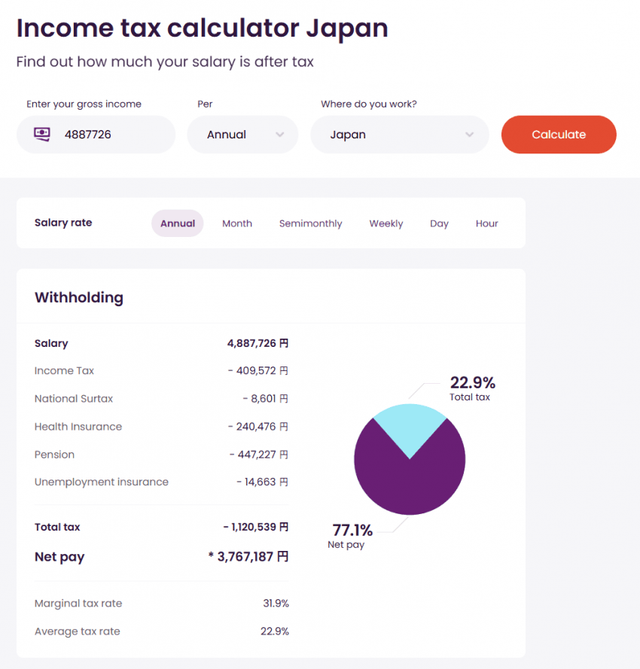The width and height of the screenshot is (640, 669).
Task: Click the light blue Total tax slice
Action: [x=409, y=425]
